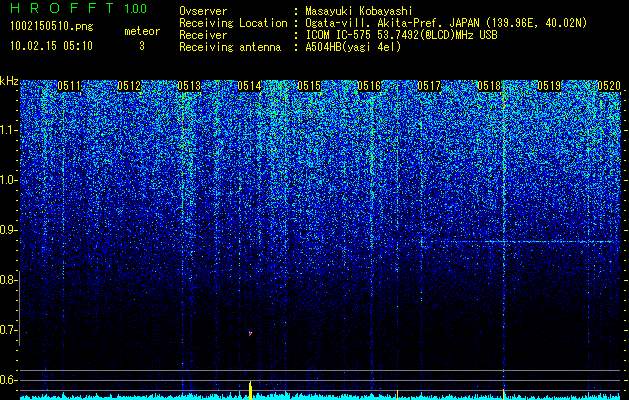Click the tall yellow power spike at 0514

pyautogui.click(x=250, y=390)
